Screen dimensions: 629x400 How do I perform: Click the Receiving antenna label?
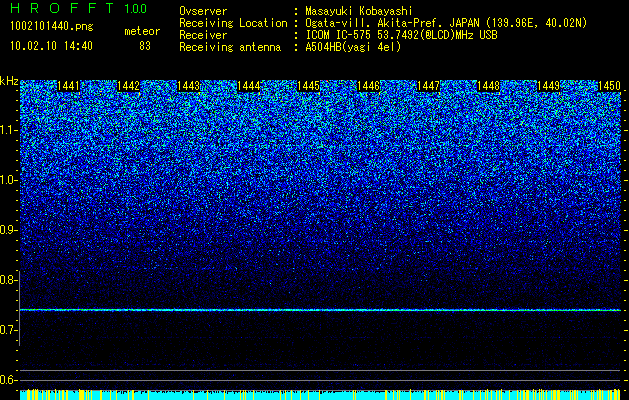click(x=230, y=47)
